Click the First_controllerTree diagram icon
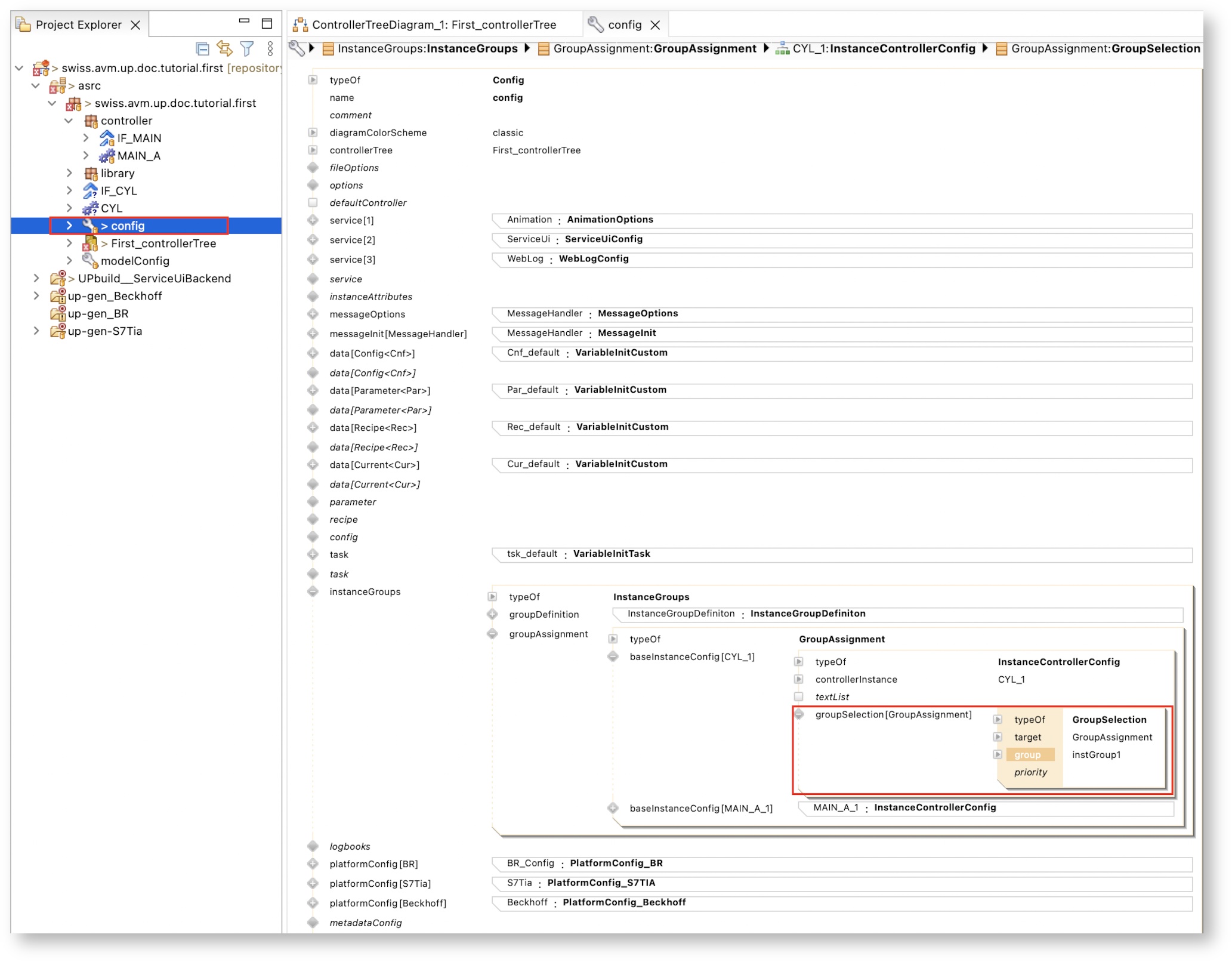The height and width of the screenshot is (962, 1232). point(90,243)
